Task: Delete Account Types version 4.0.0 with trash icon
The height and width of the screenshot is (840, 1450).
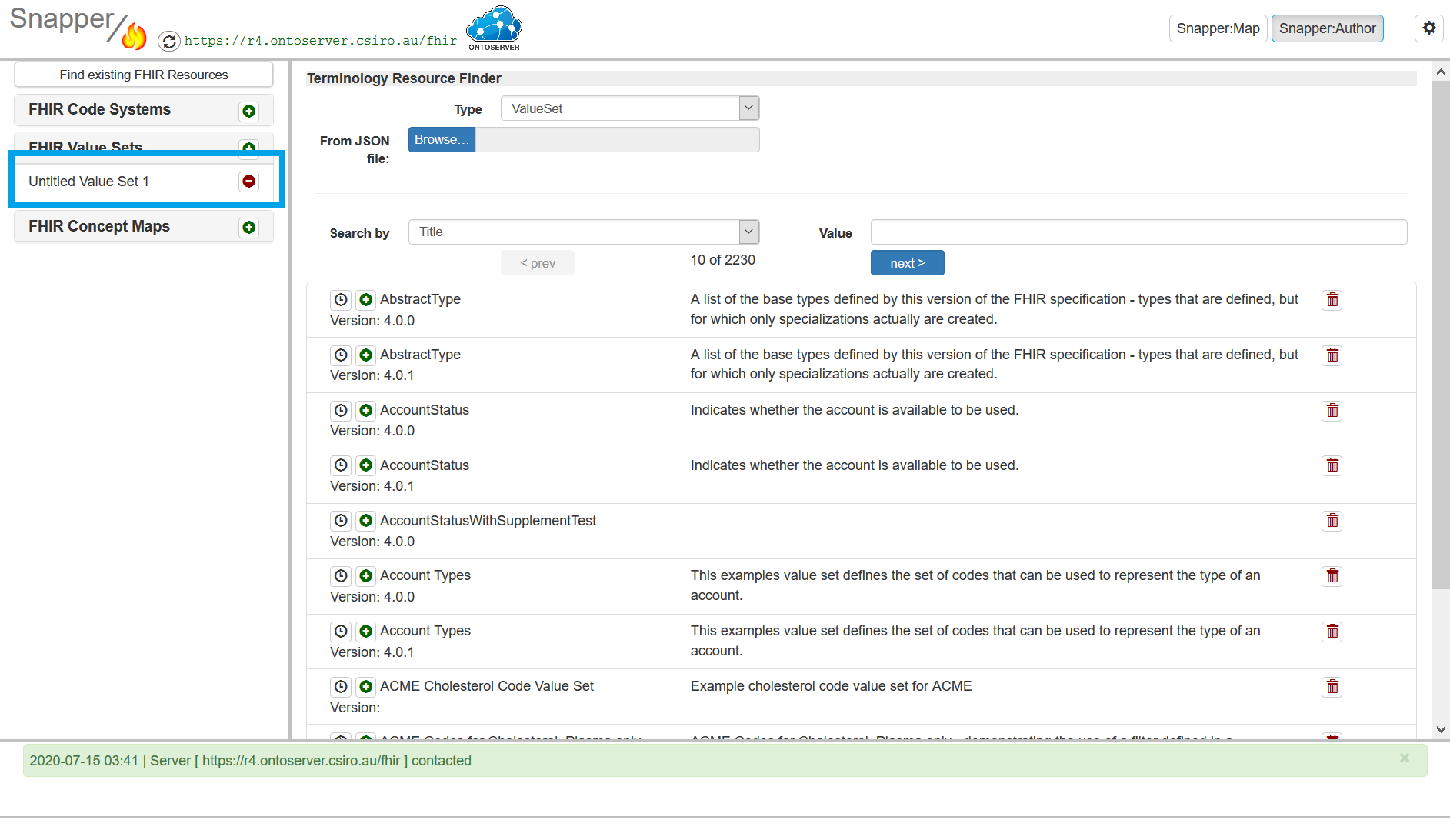Action: (1332, 576)
